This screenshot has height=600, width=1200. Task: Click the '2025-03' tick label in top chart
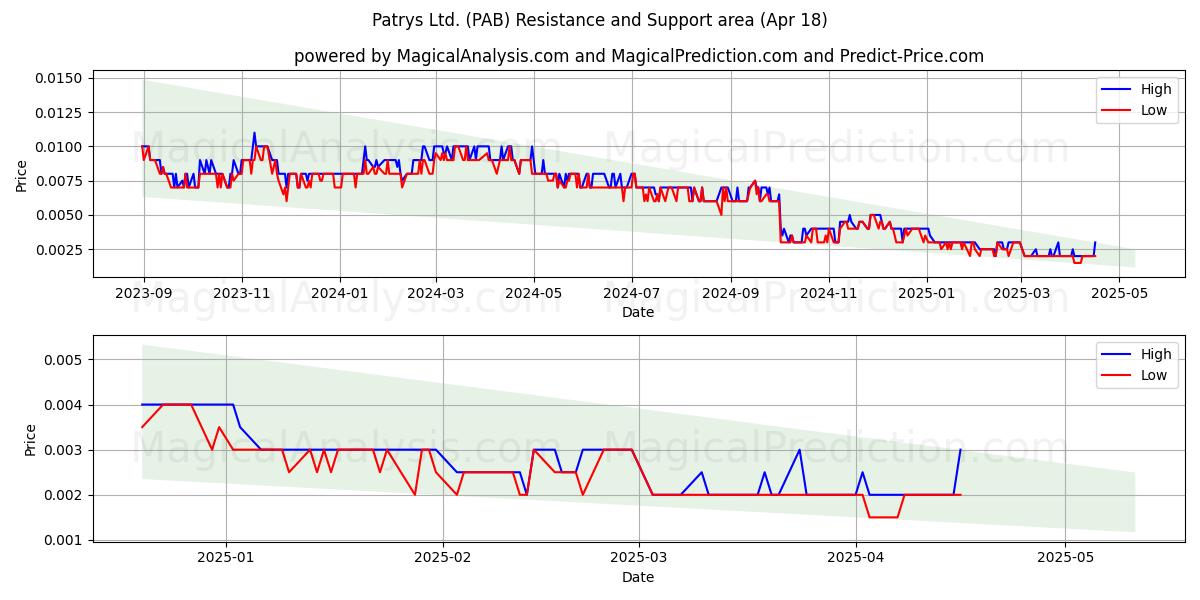click(x=1021, y=293)
